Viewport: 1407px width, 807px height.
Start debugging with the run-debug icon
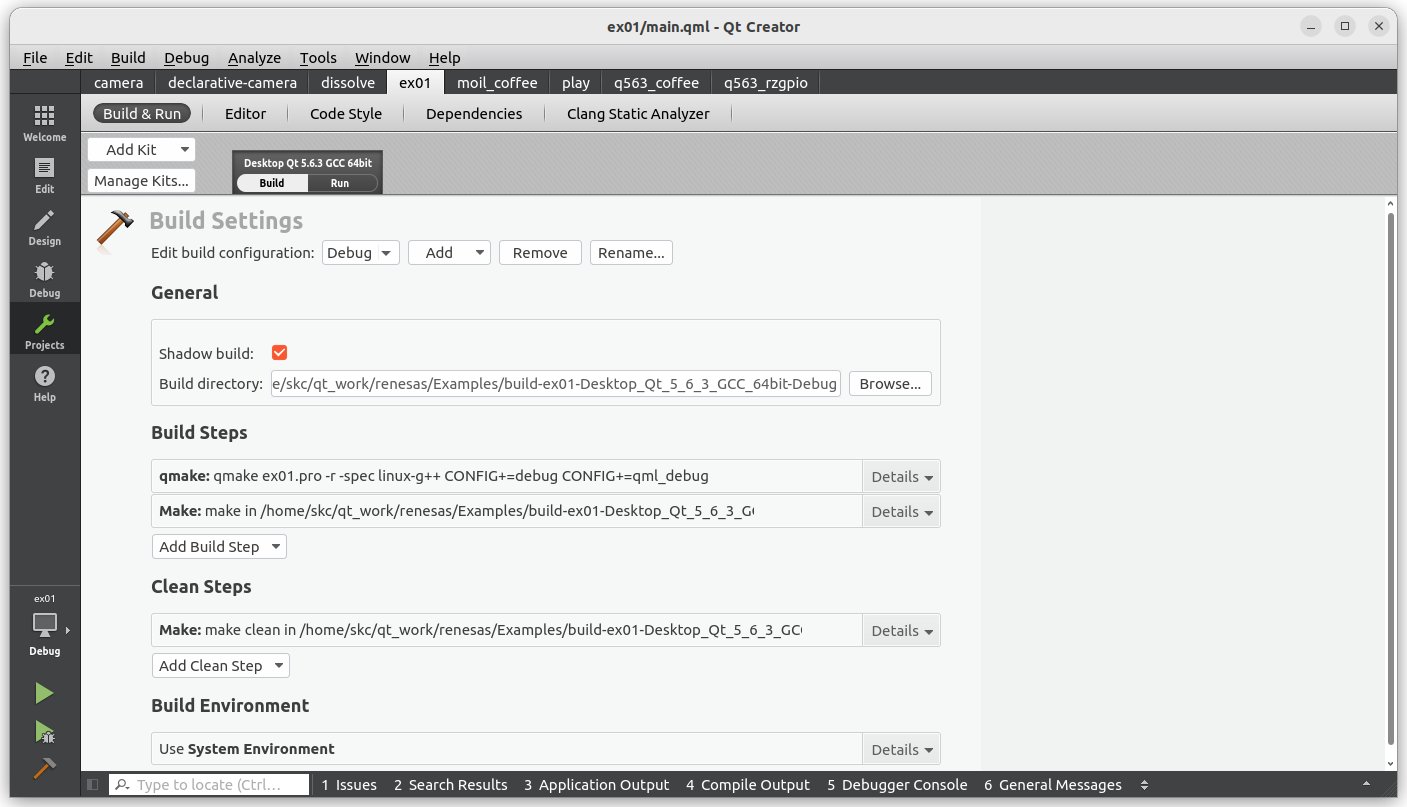[44, 732]
